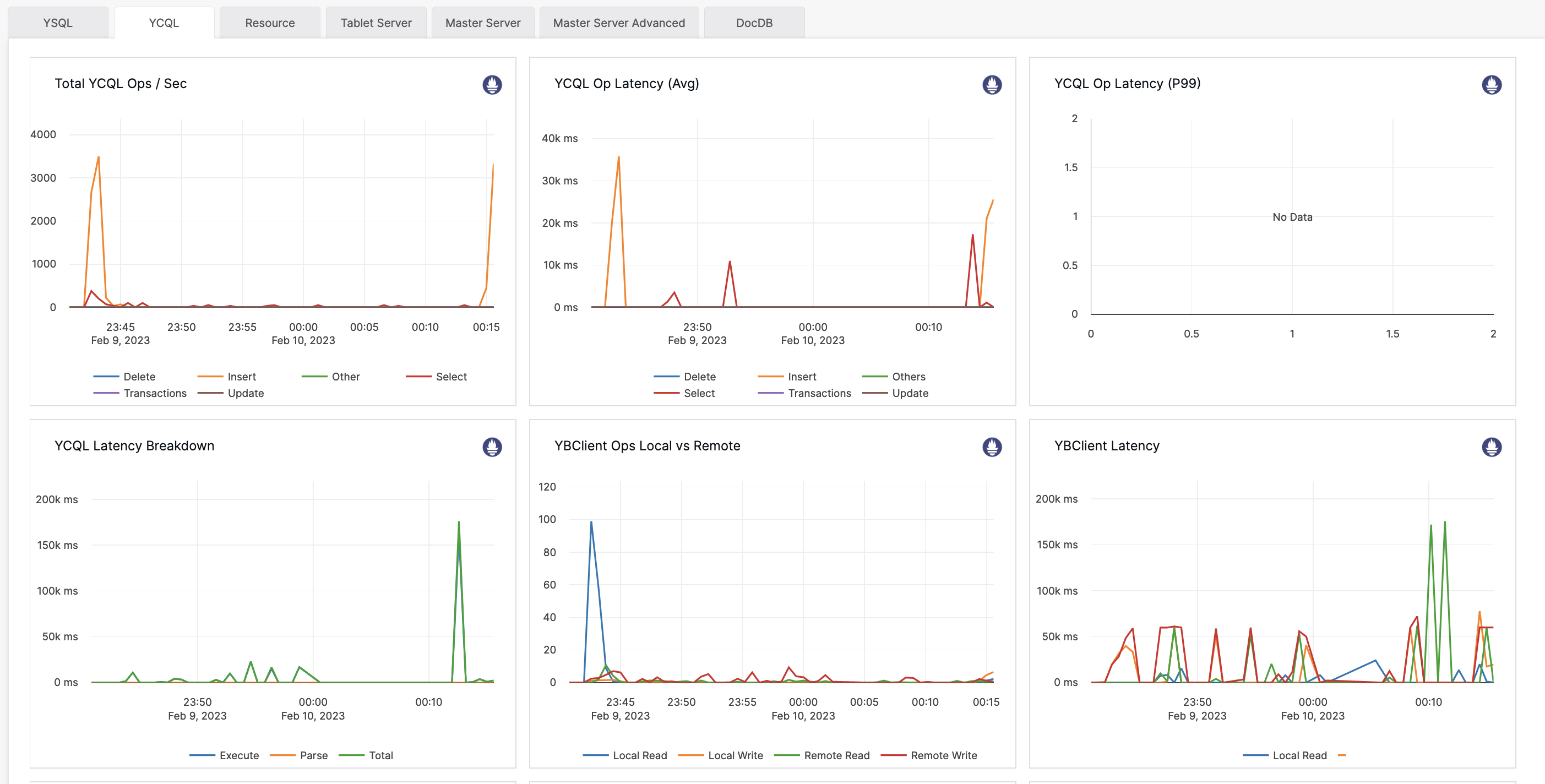Hide Insert in YCQL Op Latency (Avg) legend

[787, 377]
